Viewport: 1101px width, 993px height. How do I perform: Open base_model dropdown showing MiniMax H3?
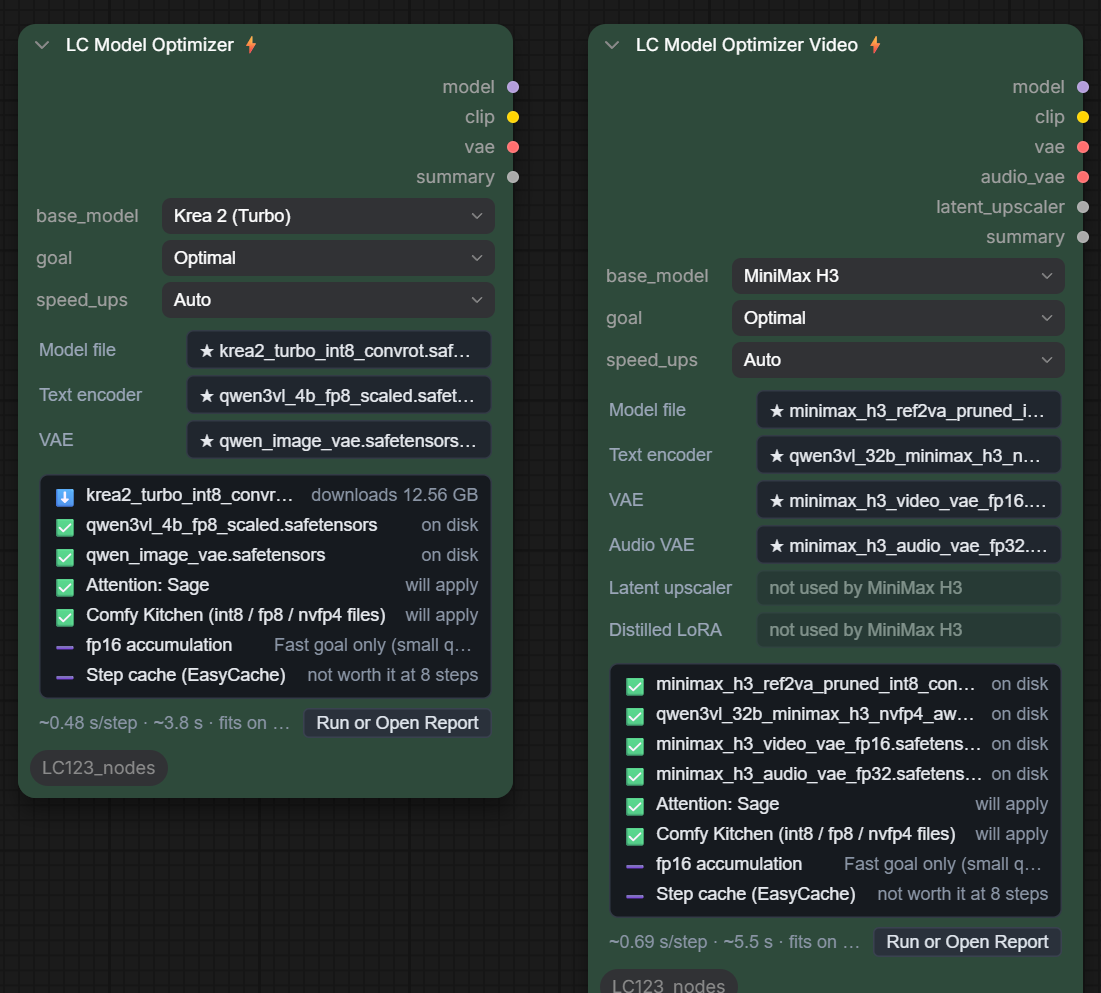(x=898, y=276)
